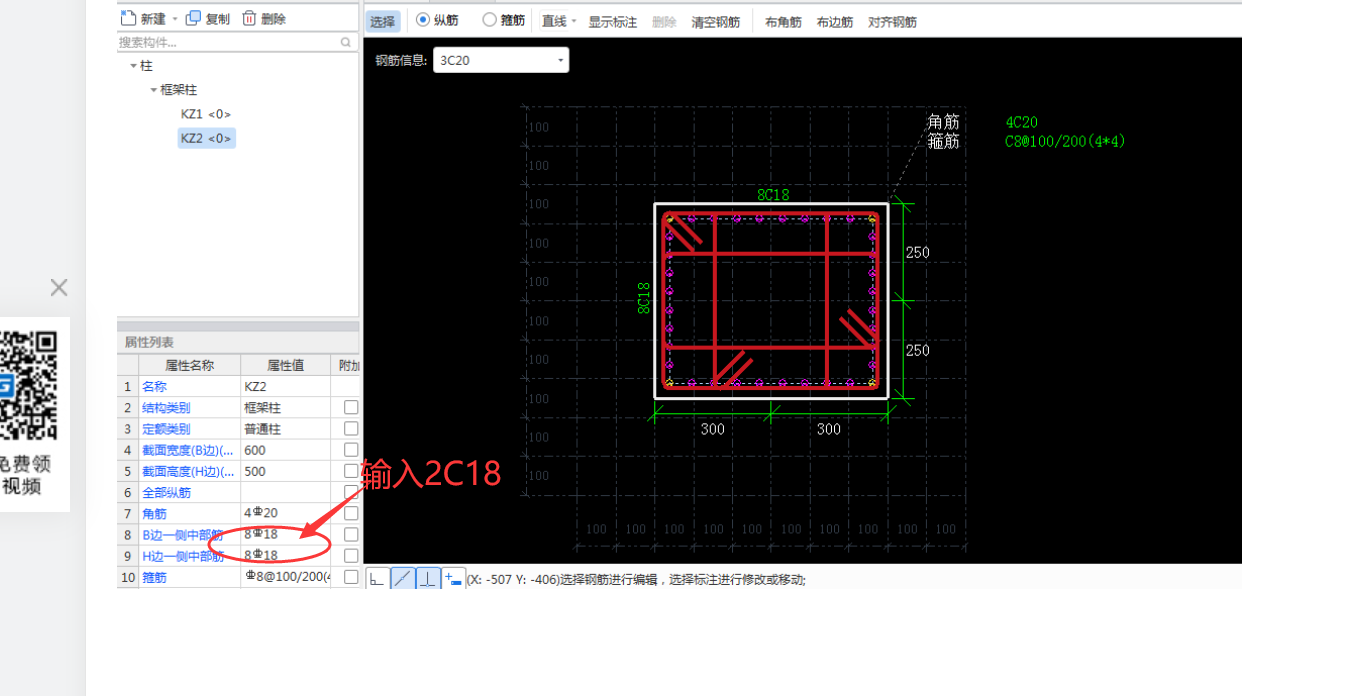Click the 结构类别 value 框架柱 cell
This screenshot has height=696, width=1367.
pos(285,407)
